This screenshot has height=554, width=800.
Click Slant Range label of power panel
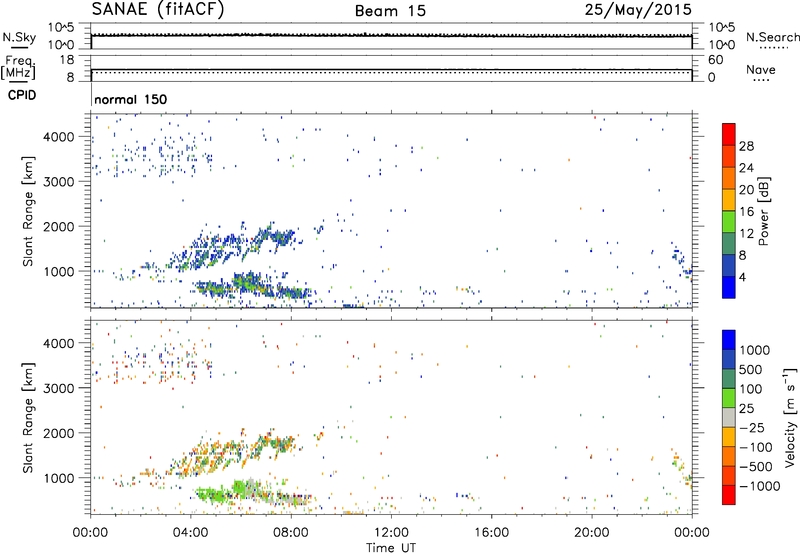pyautogui.click(x=28, y=211)
